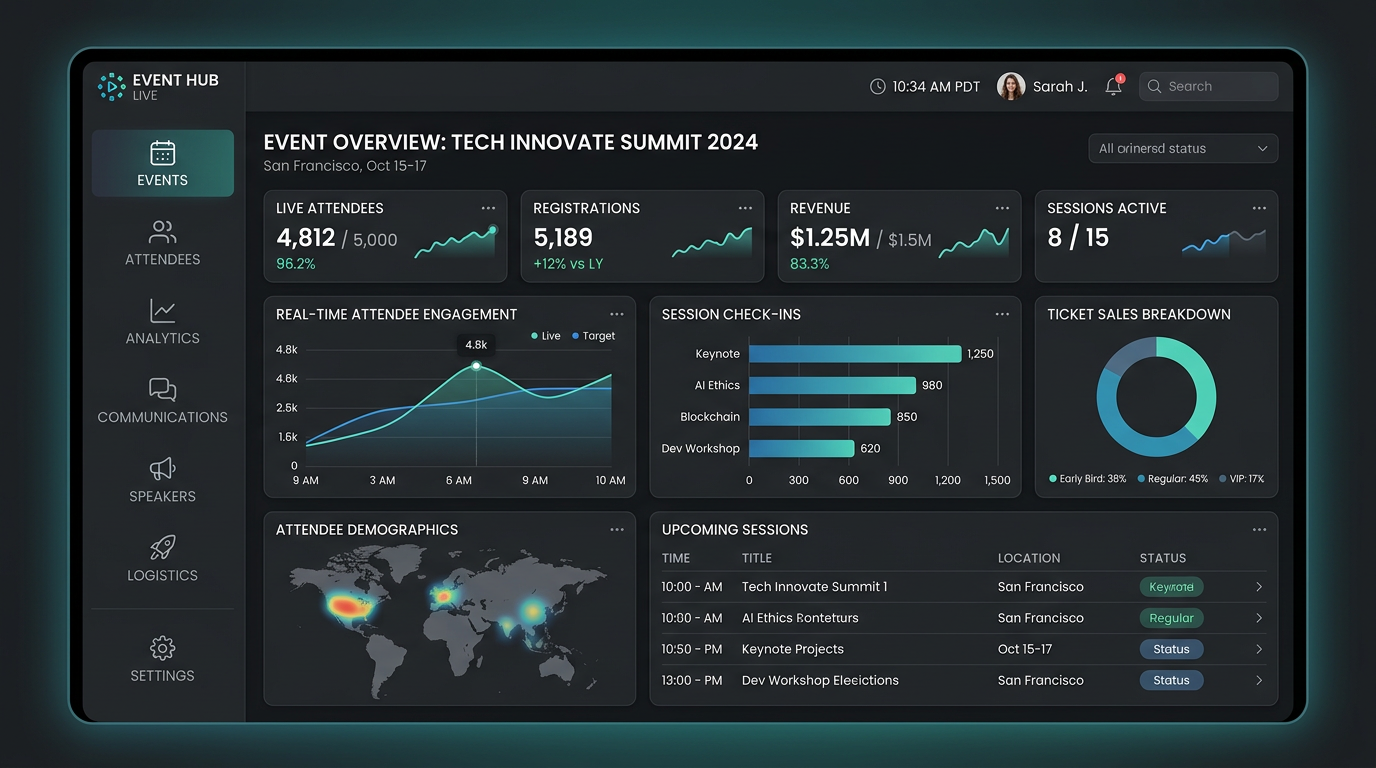Viewport: 1376px width, 768px height.
Task: Click Status badge on Keynote Projects row
Action: click(1171, 649)
